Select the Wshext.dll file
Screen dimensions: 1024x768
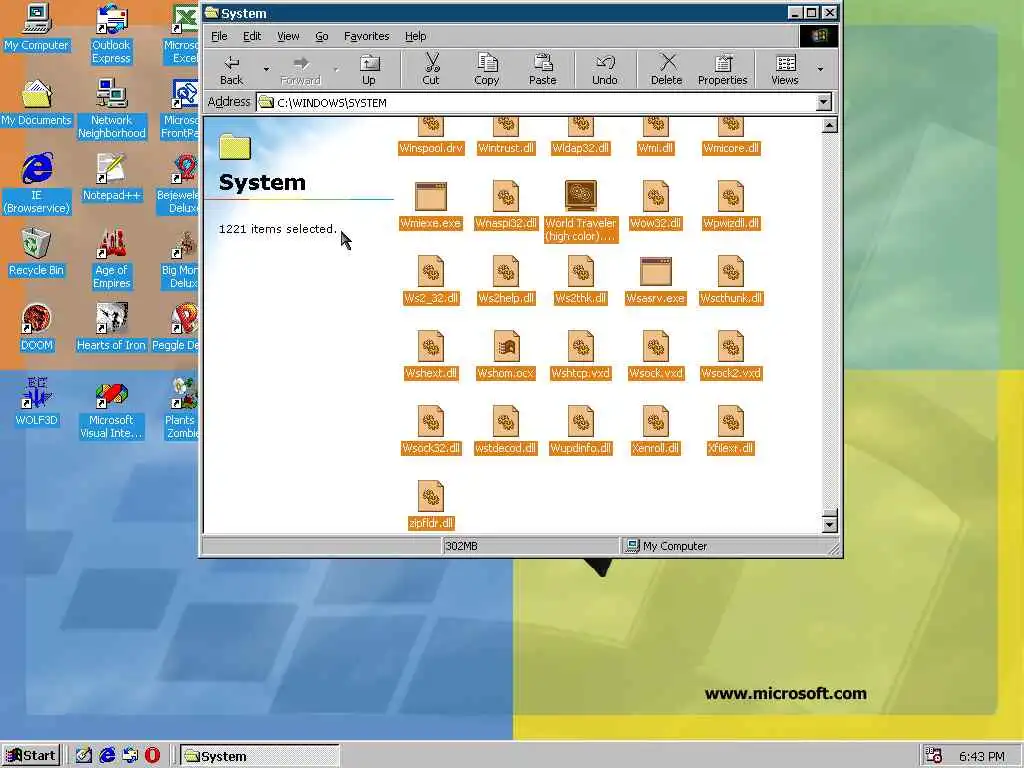[x=431, y=356]
